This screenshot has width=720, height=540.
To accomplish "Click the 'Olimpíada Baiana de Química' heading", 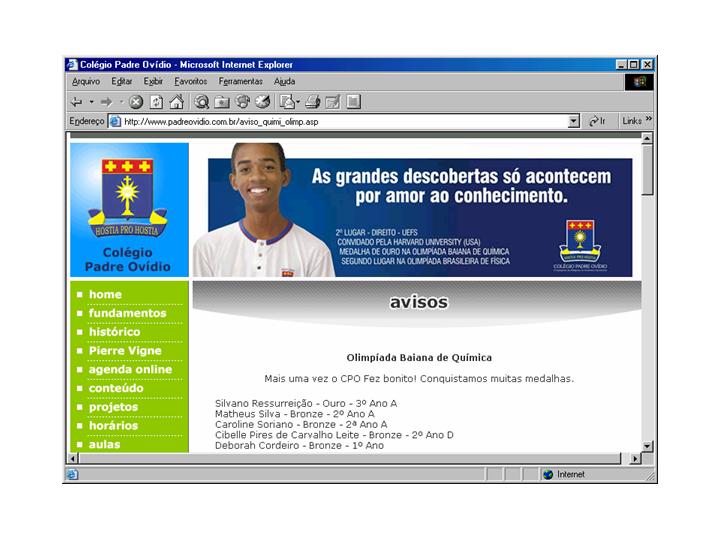I will (419, 358).
